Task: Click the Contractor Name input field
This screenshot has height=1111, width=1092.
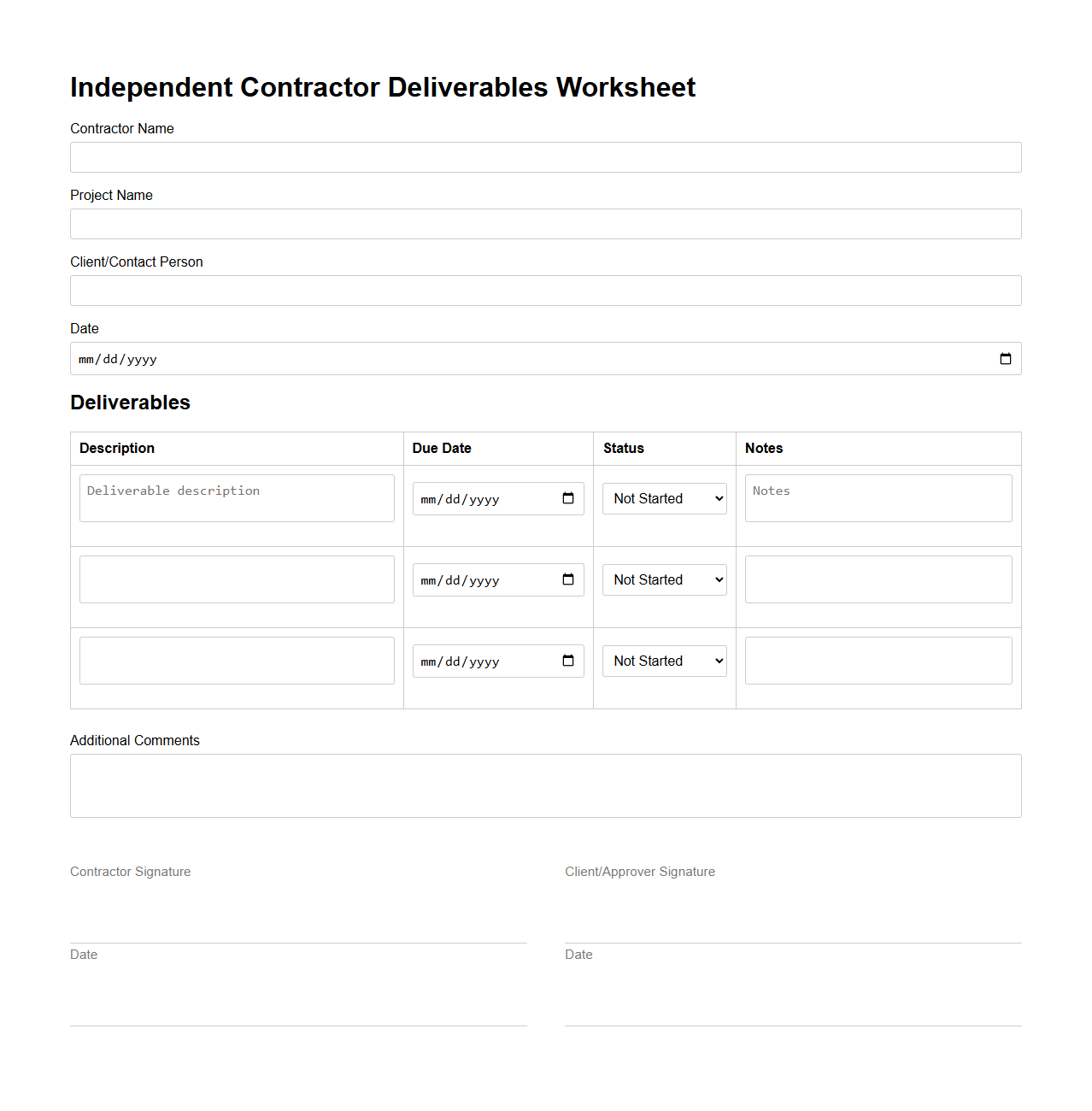Action: pyautogui.click(x=545, y=157)
